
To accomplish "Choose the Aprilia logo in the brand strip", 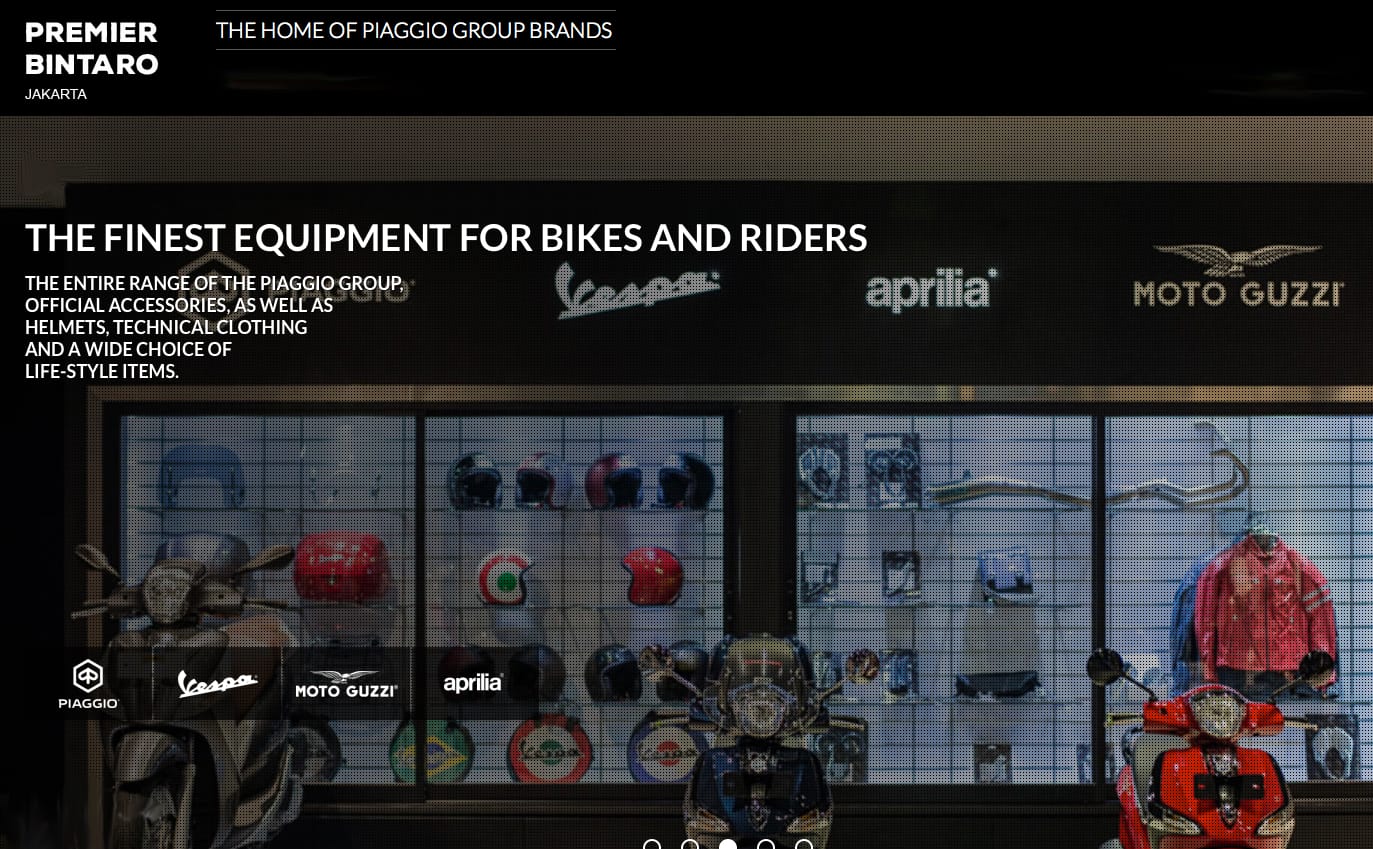I will click(x=473, y=684).
